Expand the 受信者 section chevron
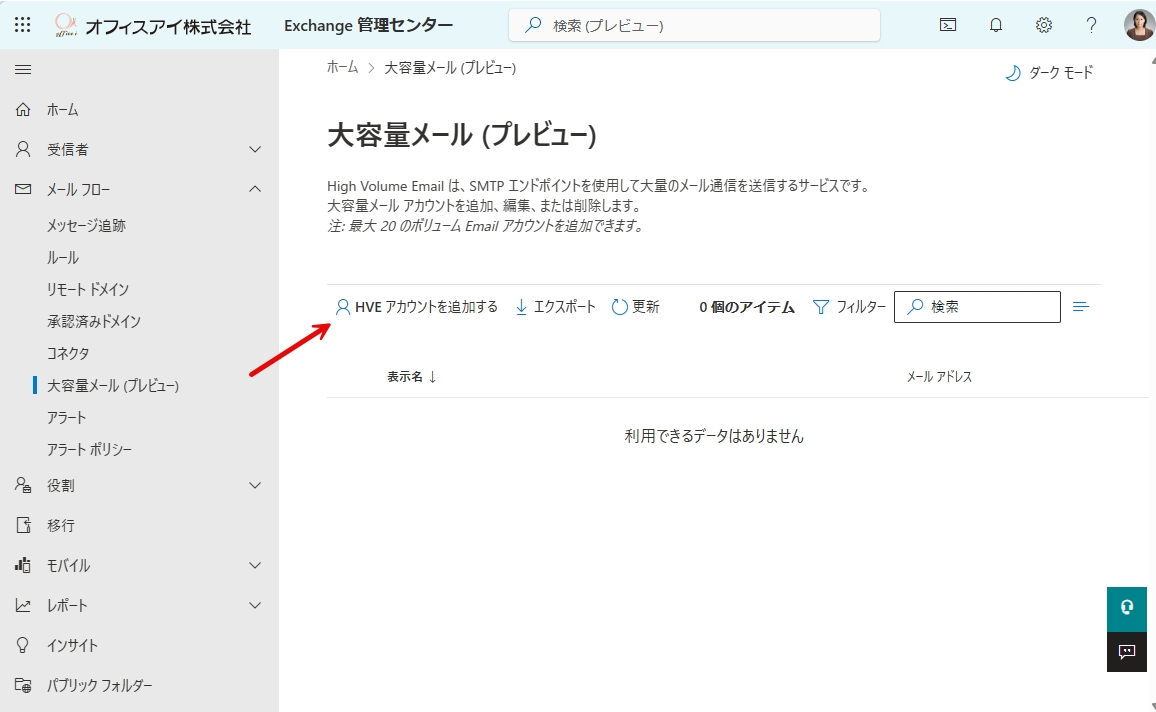This screenshot has width=1156, height=712. [255, 150]
